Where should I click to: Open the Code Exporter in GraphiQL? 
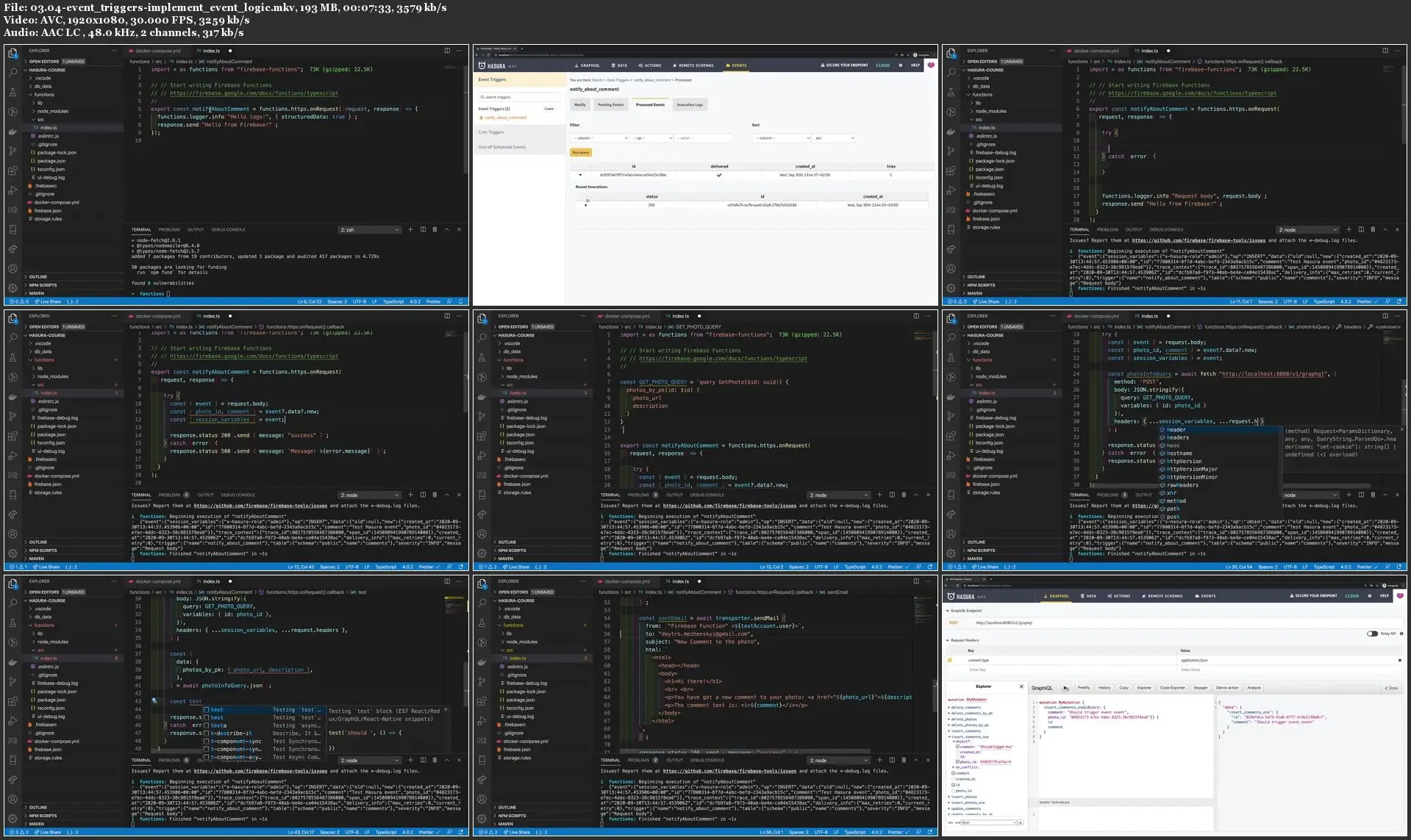click(x=1172, y=688)
